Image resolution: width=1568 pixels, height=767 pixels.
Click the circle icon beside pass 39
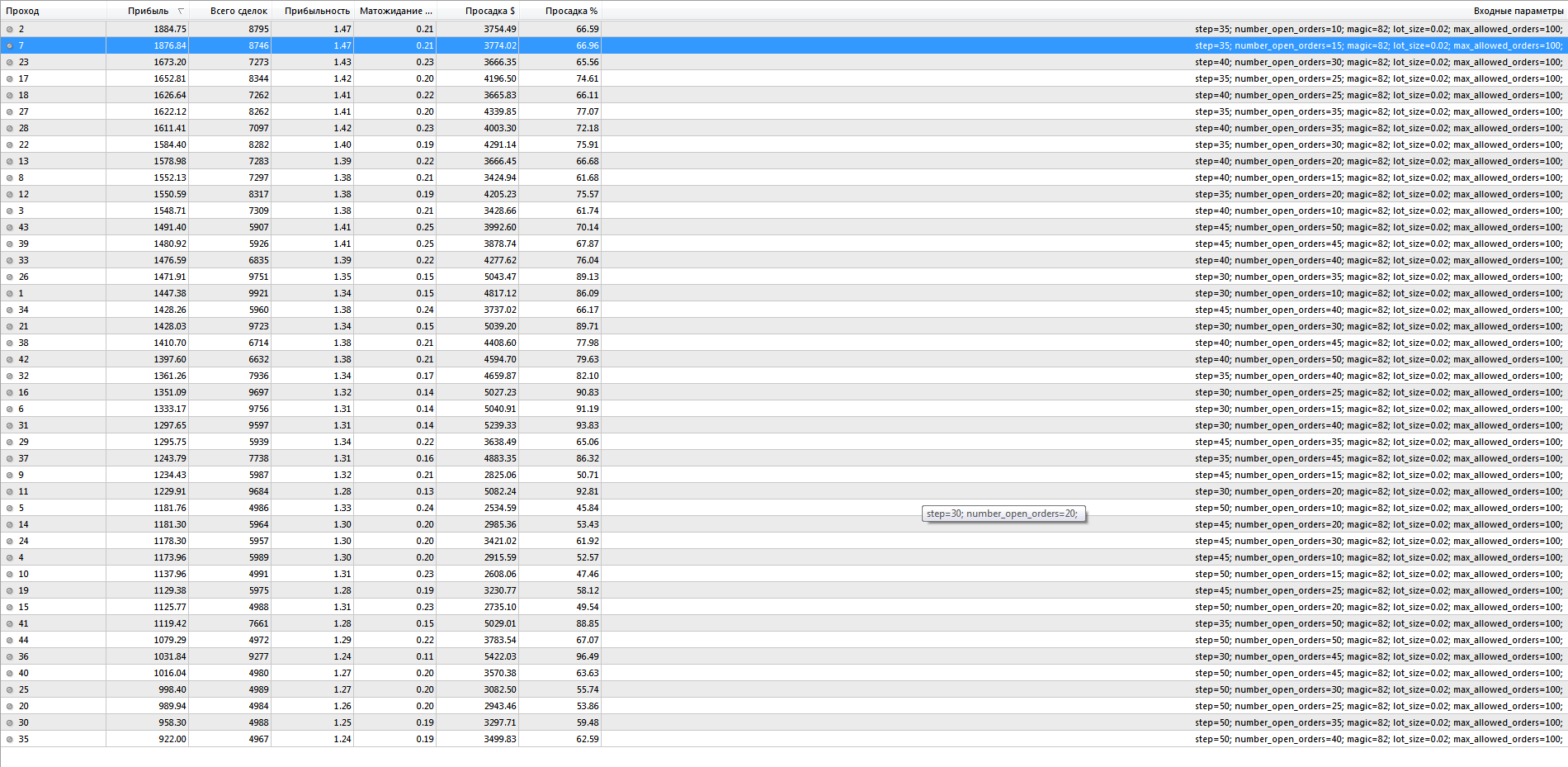click(10, 244)
